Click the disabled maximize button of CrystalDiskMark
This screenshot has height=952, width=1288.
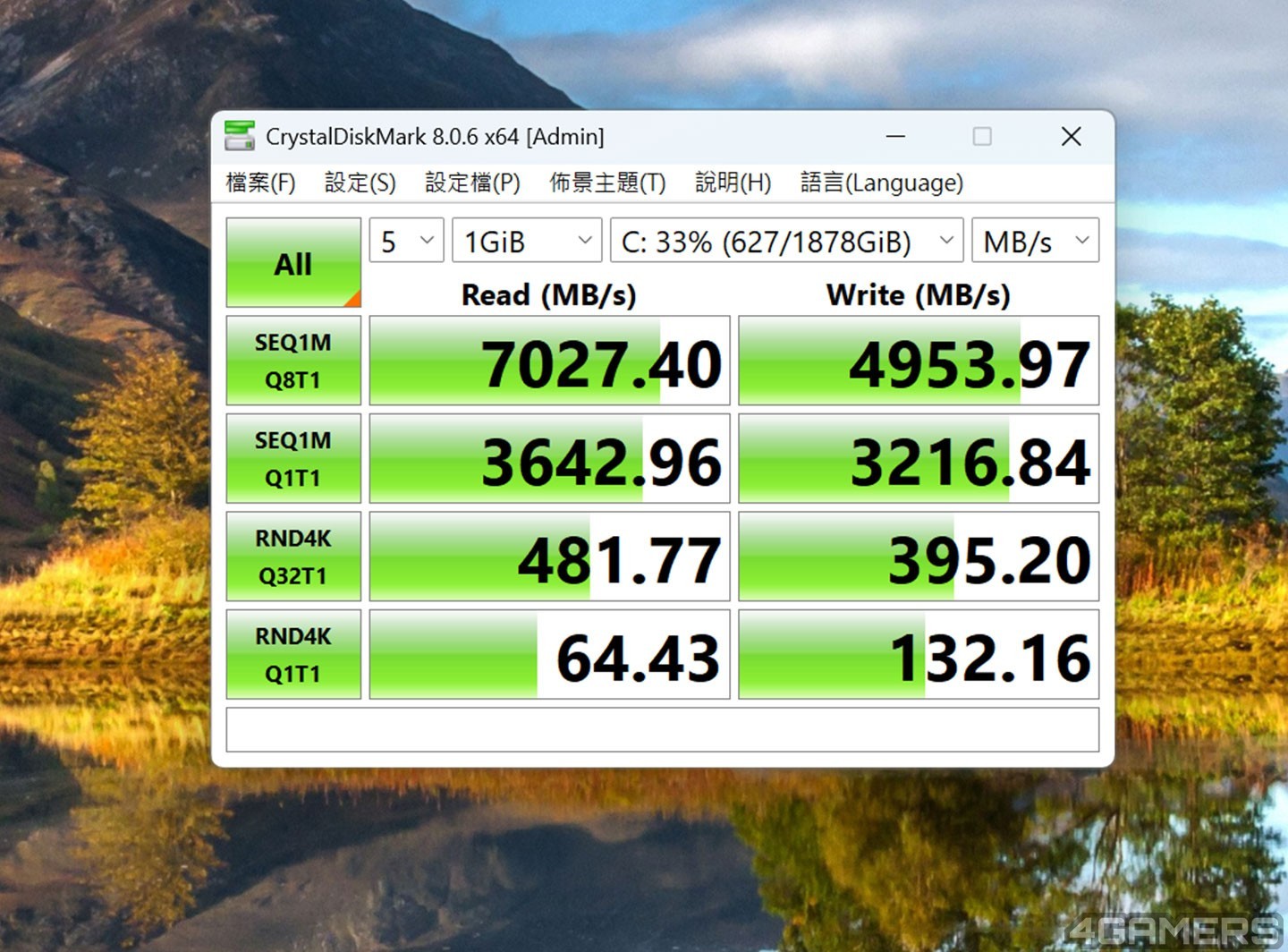982,136
